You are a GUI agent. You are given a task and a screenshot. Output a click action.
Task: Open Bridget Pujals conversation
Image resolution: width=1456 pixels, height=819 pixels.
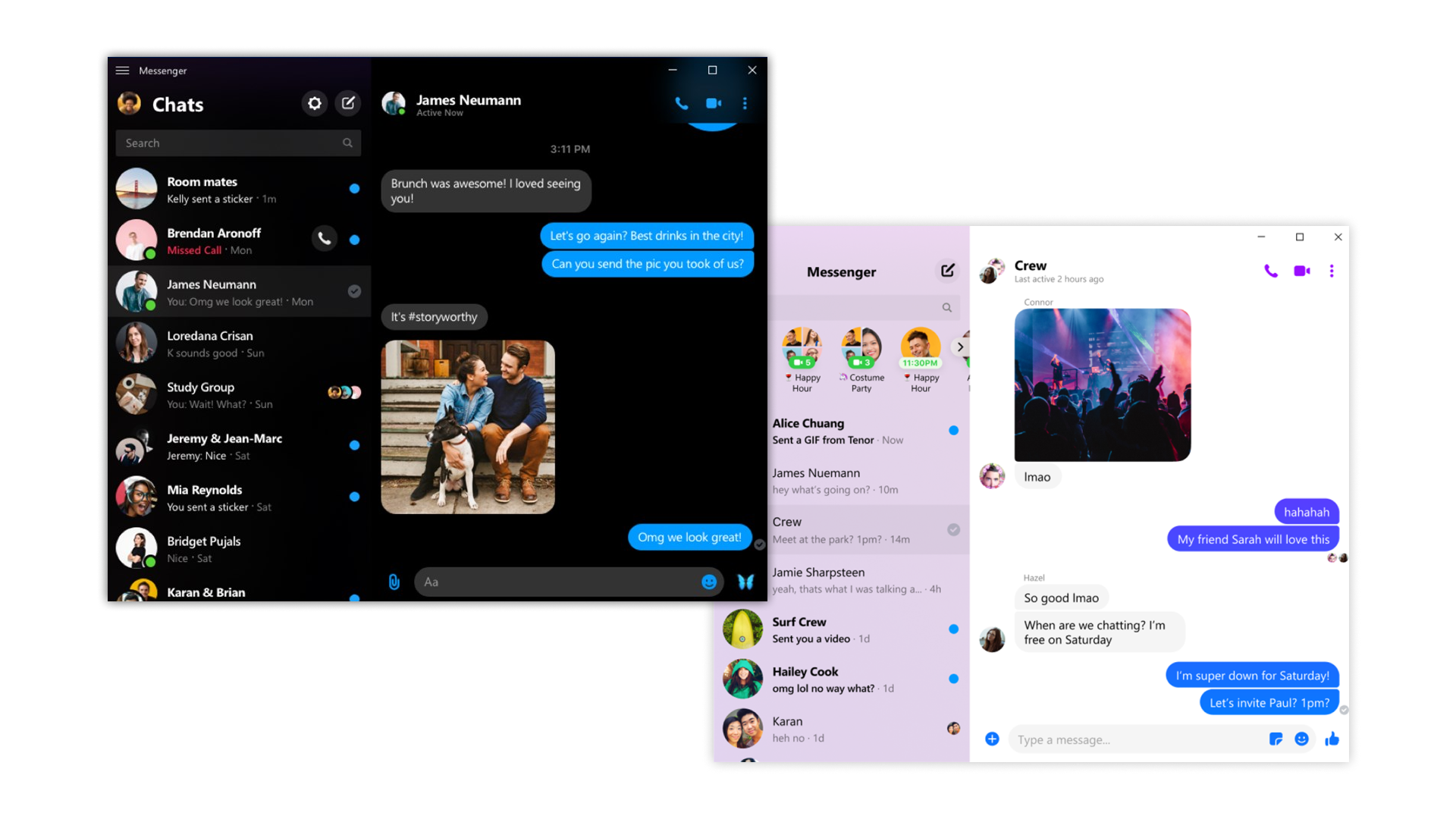[x=240, y=549]
